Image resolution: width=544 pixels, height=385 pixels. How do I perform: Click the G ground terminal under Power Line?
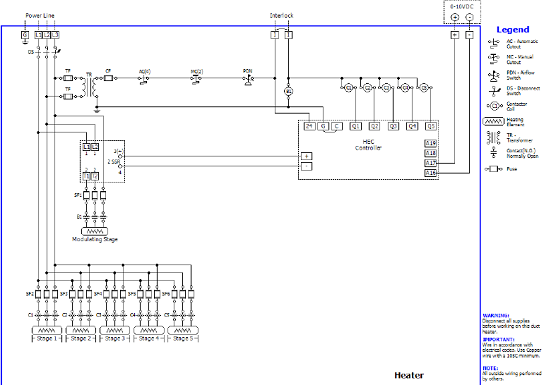(x=25, y=35)
